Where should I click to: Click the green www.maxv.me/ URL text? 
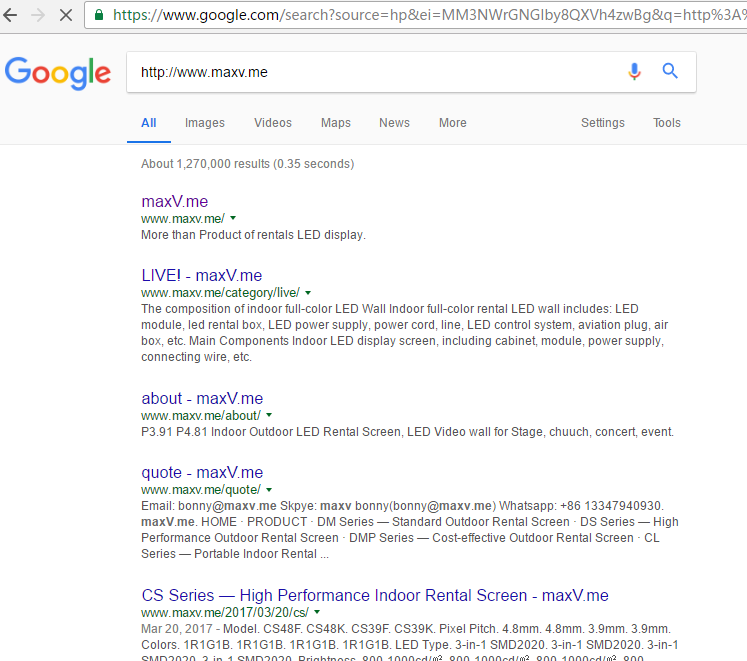click(183, 219)
